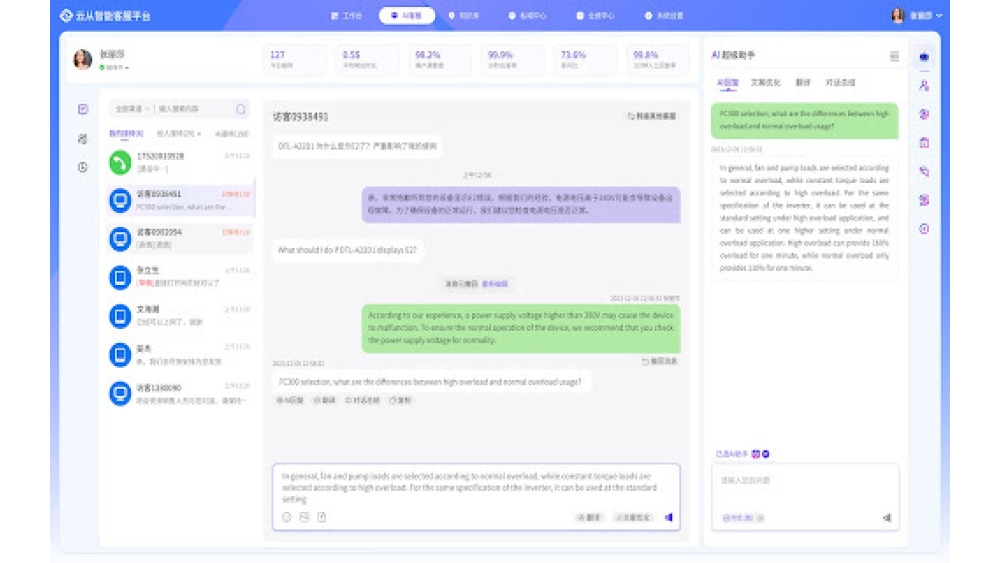Send the AI assistant question
The width and height of the screenshot is (1000, 563).
[887, 518]
